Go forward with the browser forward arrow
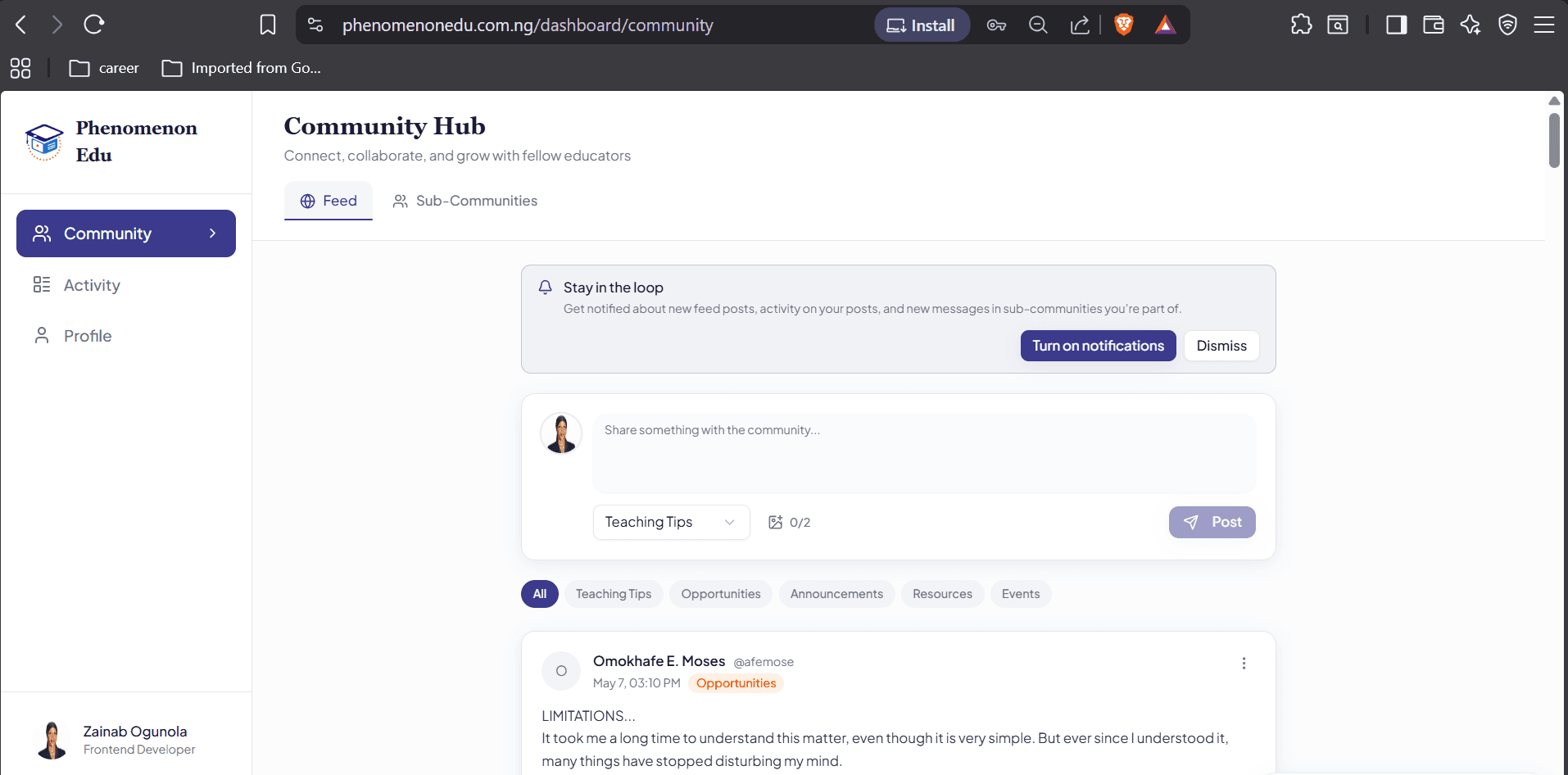Viewport: 1568px width, 775px height. 57,25
